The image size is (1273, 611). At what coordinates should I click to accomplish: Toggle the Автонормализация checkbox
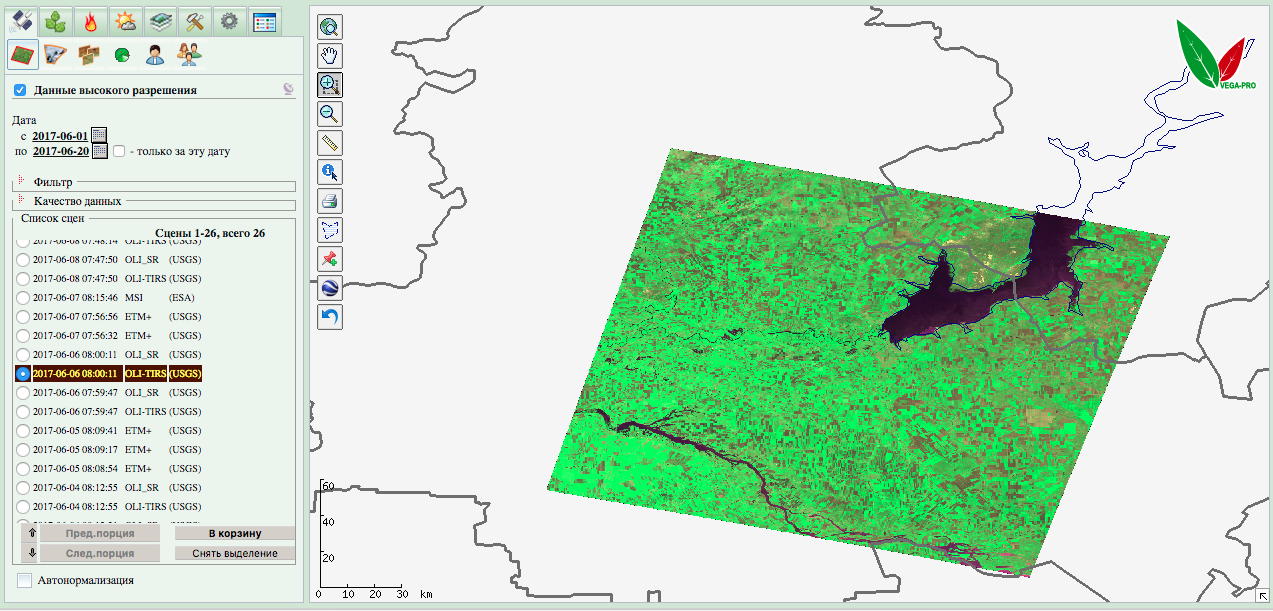pos(24,580)
